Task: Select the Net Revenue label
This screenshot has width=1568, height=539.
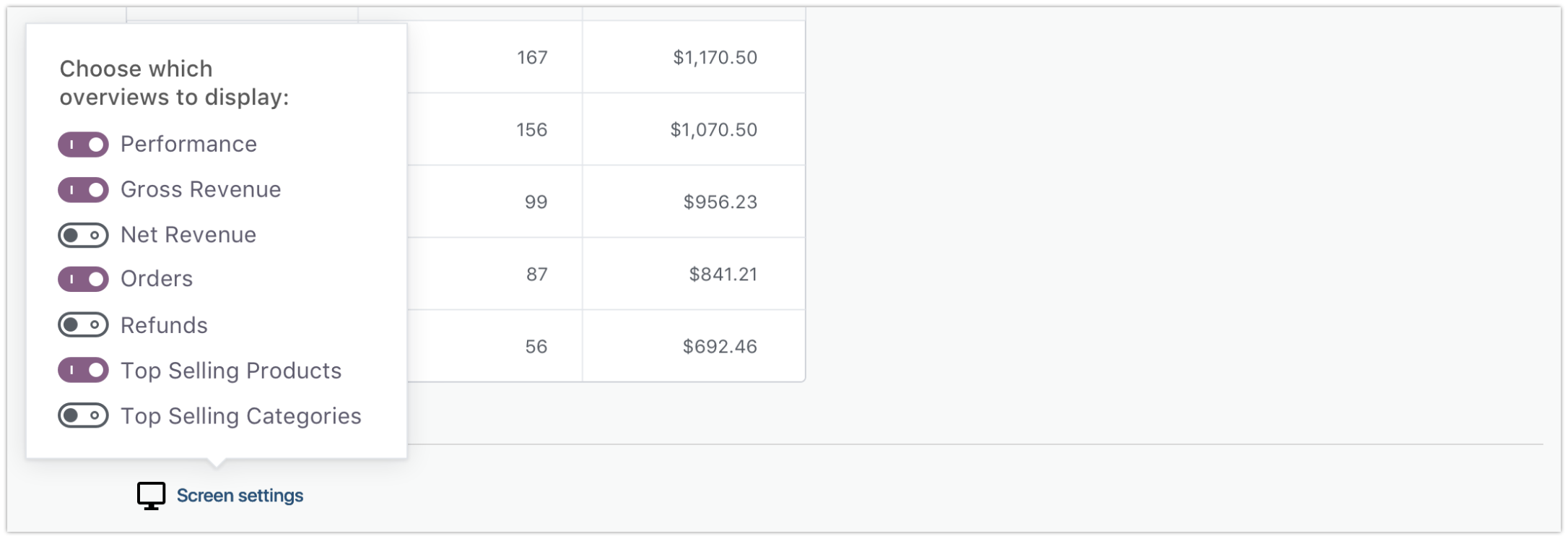Action: point(188,234)
